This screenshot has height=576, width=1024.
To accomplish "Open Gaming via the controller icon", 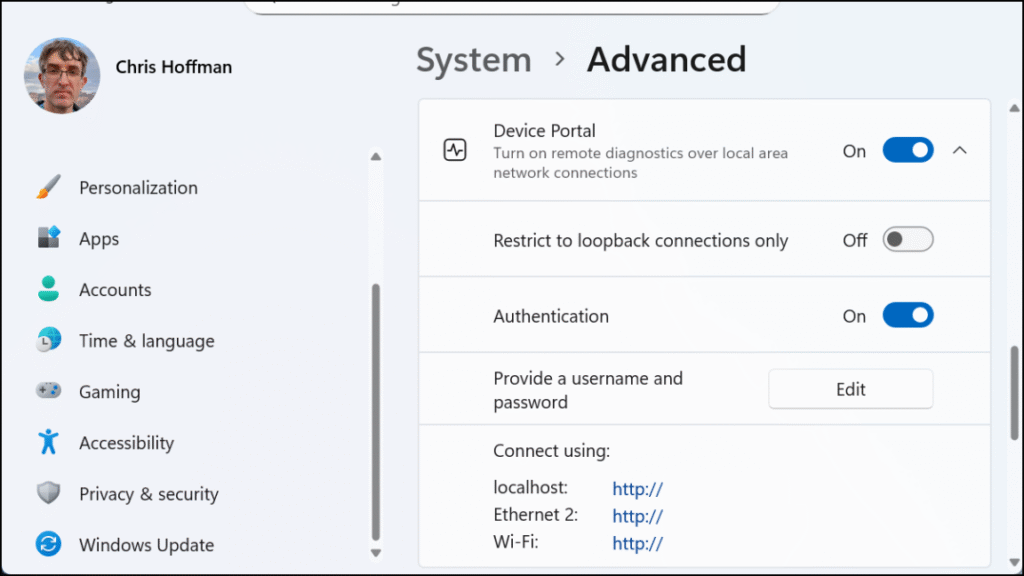I will (48, 391).
